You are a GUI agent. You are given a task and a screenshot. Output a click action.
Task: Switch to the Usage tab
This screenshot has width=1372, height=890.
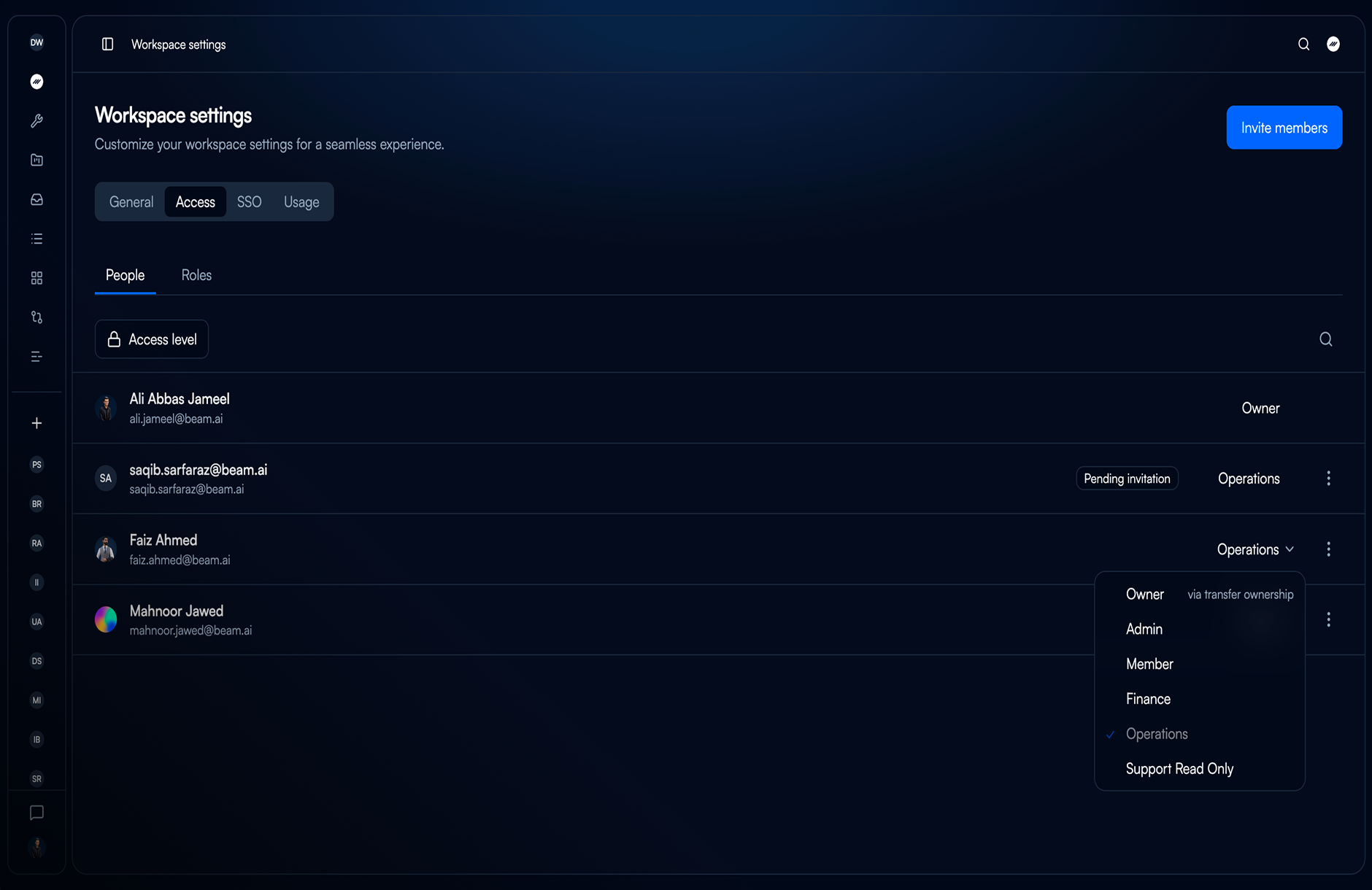tap(301, 202)
